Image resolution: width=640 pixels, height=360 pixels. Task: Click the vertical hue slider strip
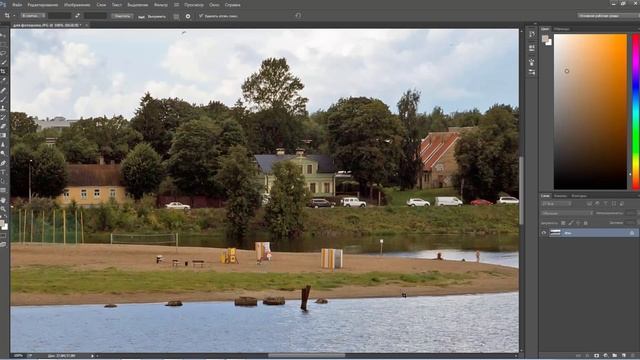point(636,112)
